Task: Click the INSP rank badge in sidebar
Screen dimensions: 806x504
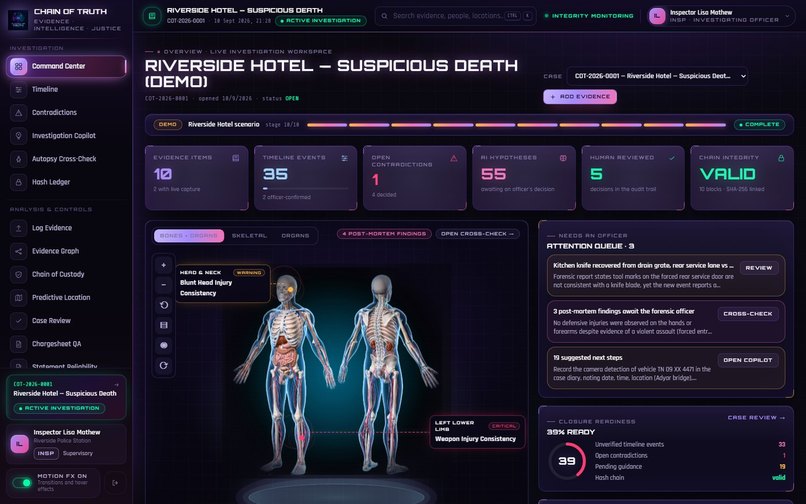Action: (46, 454)
